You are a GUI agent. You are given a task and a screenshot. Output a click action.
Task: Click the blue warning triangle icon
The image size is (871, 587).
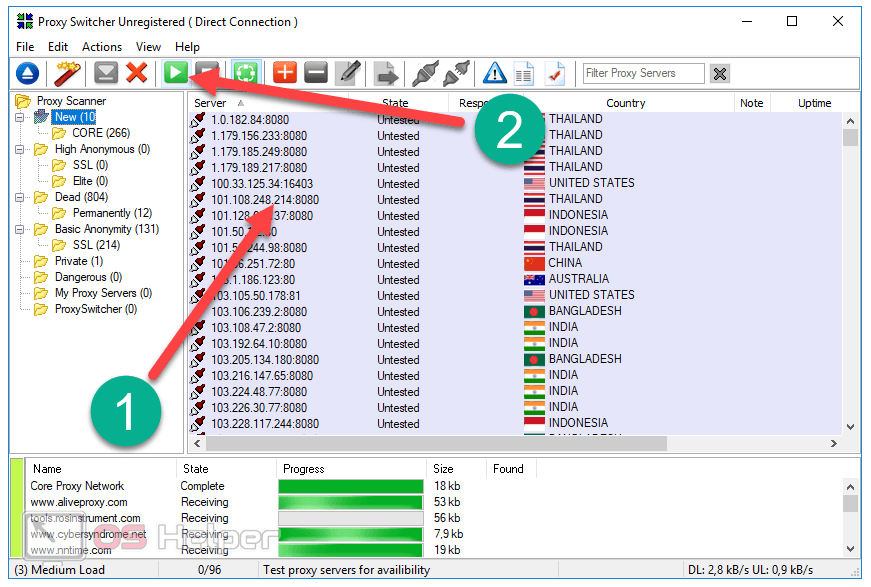494,73
